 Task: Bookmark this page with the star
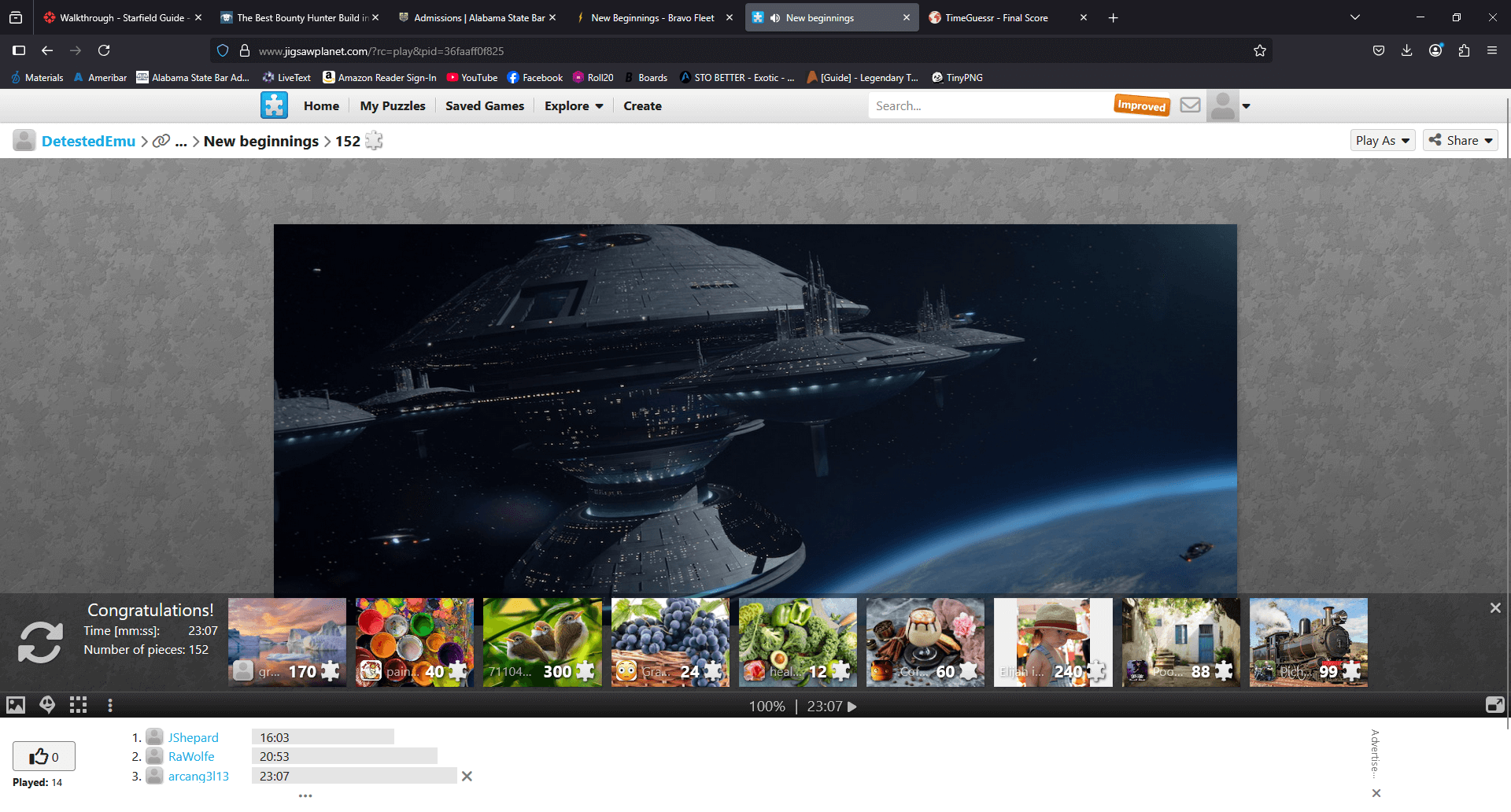coord(1259,50)
